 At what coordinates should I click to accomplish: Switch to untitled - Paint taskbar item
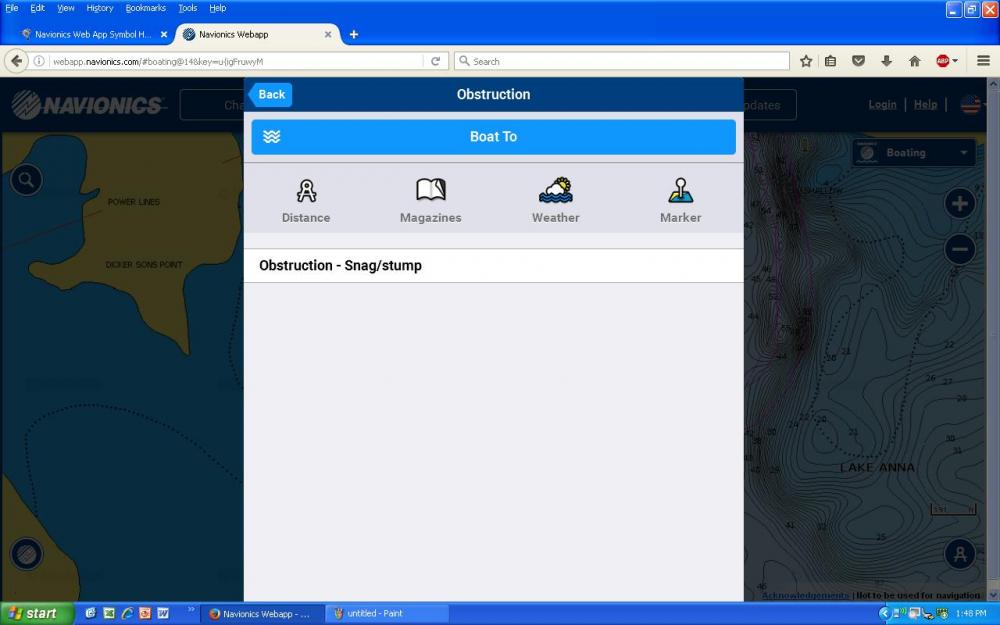[x=387, y=614]
